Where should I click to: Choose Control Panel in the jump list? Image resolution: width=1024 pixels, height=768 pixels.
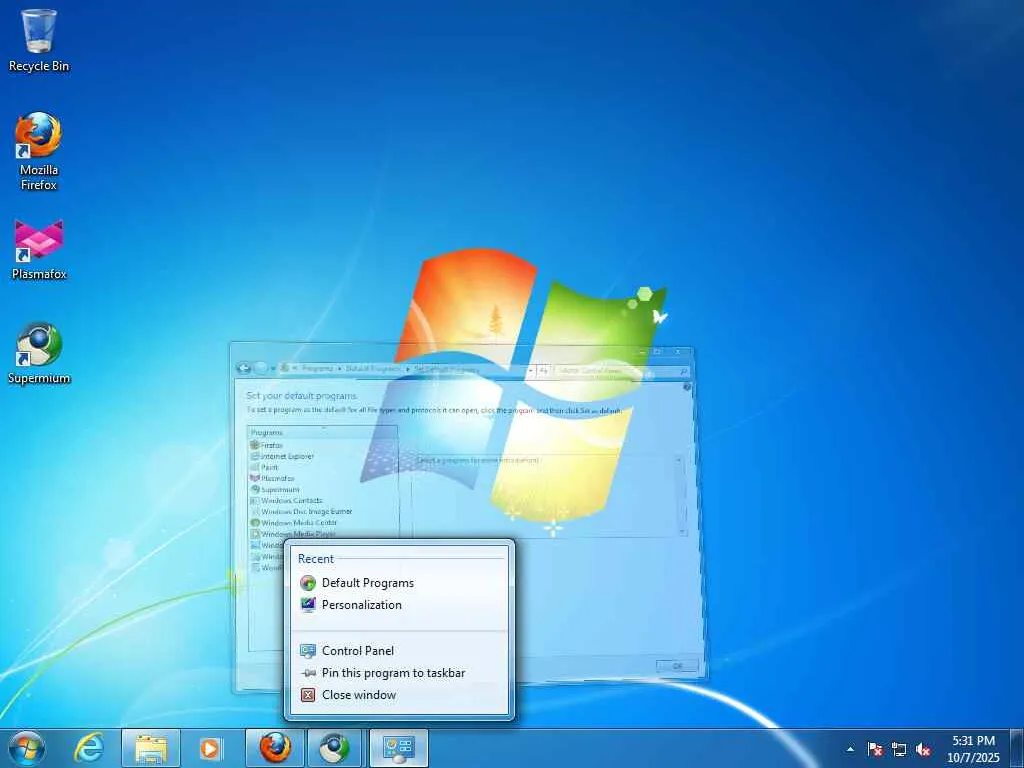[x=400, y=650]
